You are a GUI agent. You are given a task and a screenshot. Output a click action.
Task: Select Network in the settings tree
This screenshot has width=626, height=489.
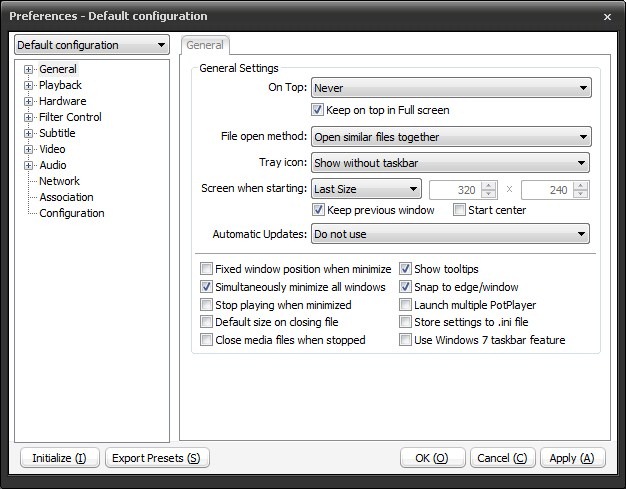[x=59, y=181]
